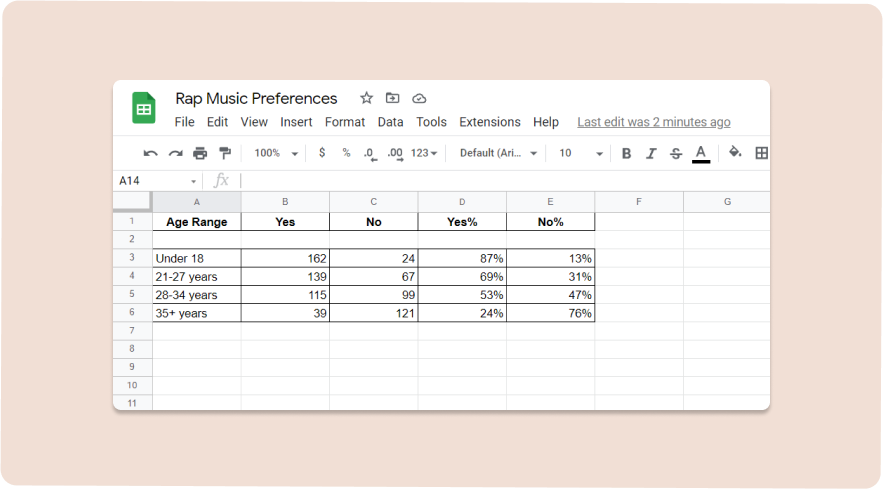Open the Format menu
Viewport: 883px width, 489px height.
point(345,122)
